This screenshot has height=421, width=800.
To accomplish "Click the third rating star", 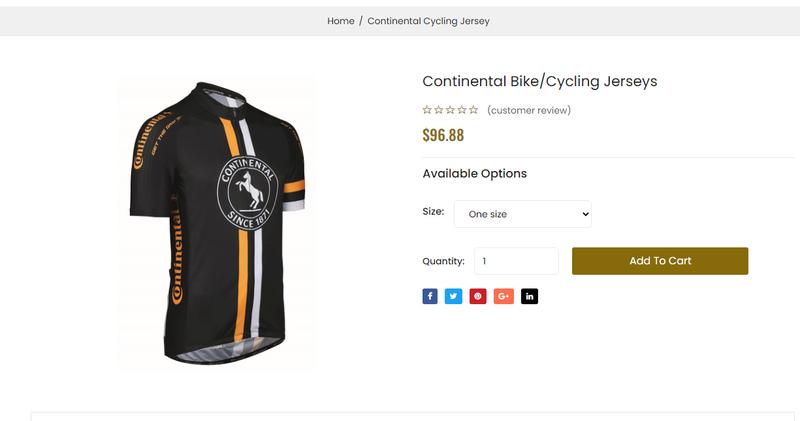I will [450, 110].
